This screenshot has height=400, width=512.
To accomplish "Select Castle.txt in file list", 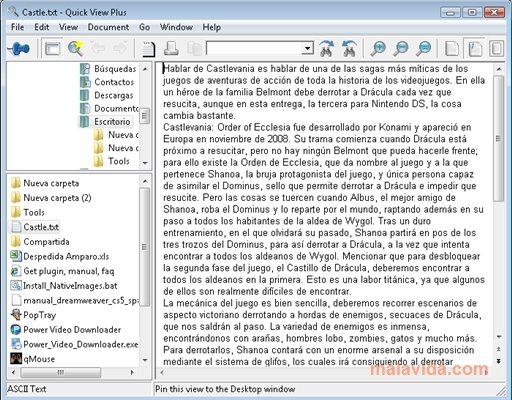I will tap(35, 227).
